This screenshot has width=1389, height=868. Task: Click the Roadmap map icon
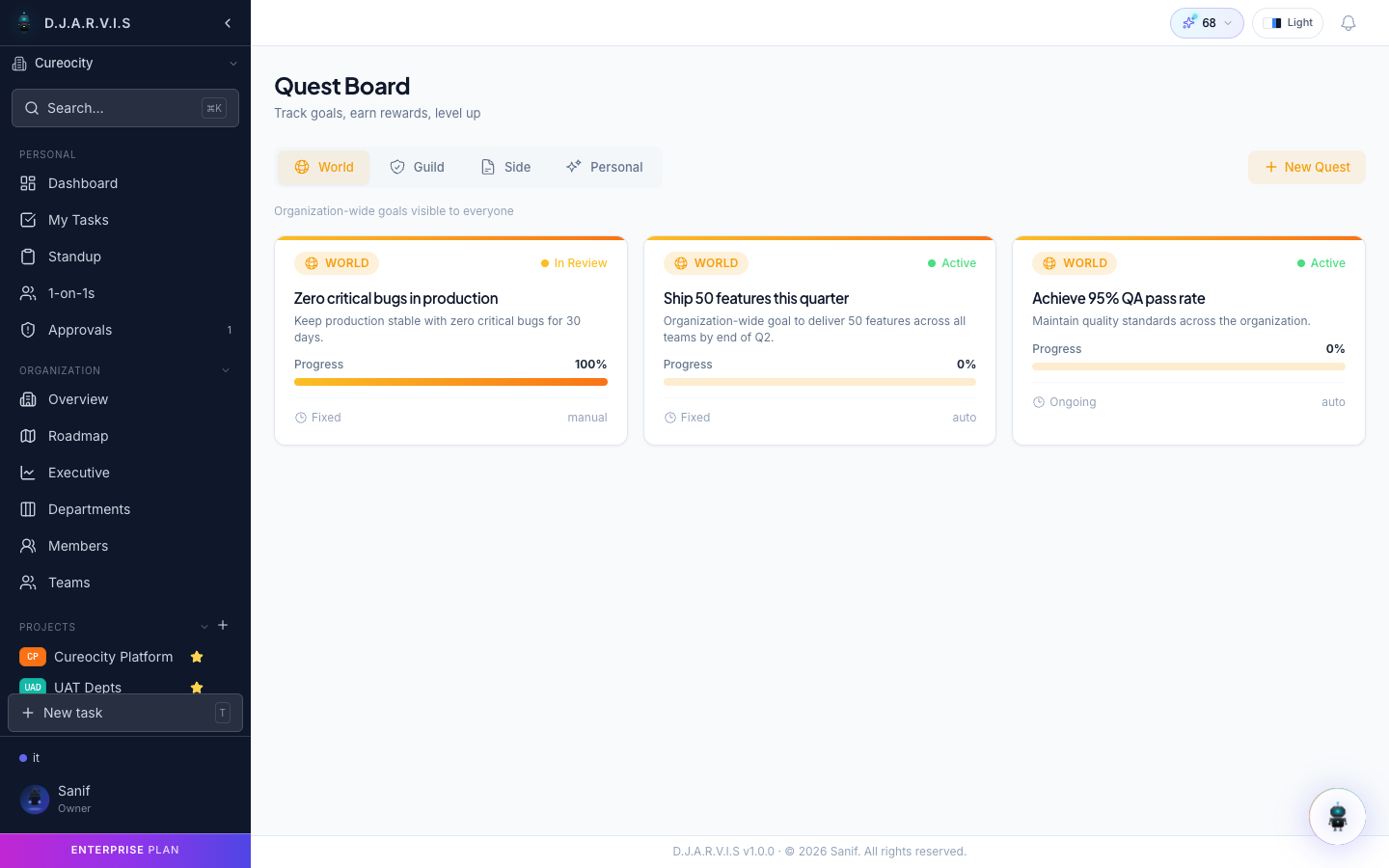(28, 436)
